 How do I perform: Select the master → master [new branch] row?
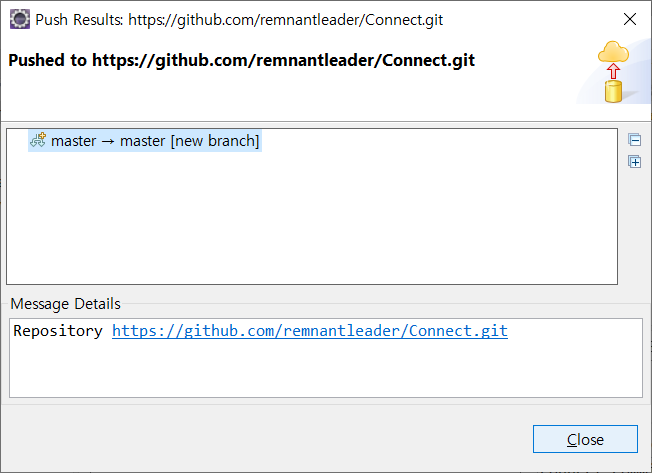pos(145,141)
